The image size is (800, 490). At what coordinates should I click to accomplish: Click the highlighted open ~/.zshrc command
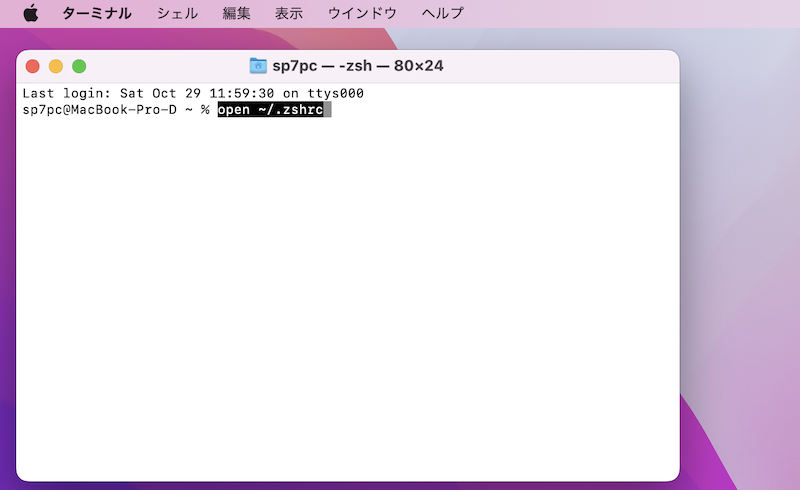(x=270, y=109)
